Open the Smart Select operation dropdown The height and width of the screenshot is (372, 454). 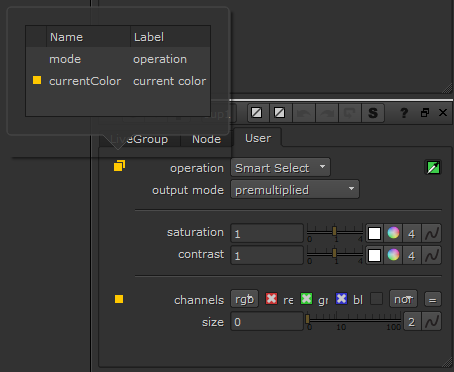280,167
